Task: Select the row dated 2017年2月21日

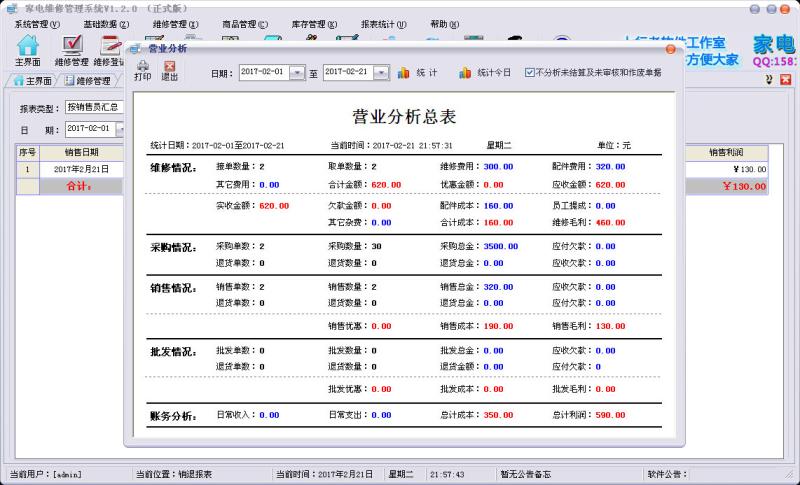Action: pos(82,169)
